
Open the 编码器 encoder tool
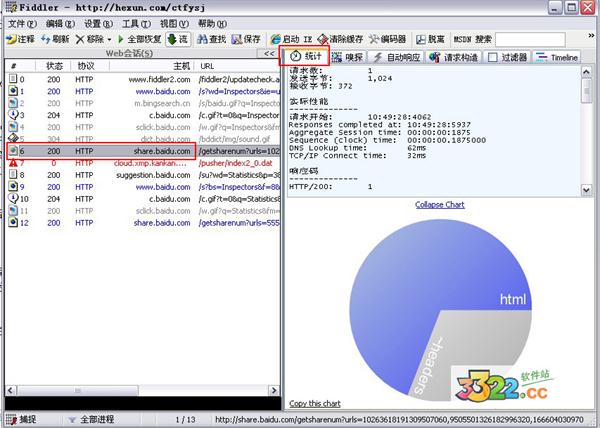(387, 39)
